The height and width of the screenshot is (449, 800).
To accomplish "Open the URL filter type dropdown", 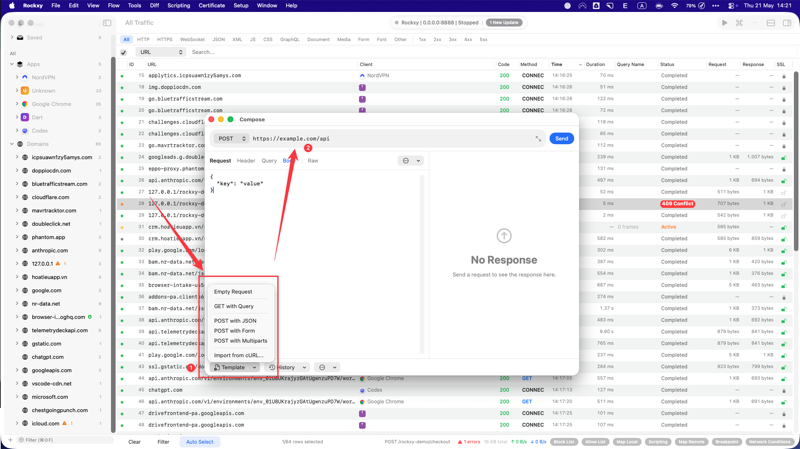I will pos(160,52).
